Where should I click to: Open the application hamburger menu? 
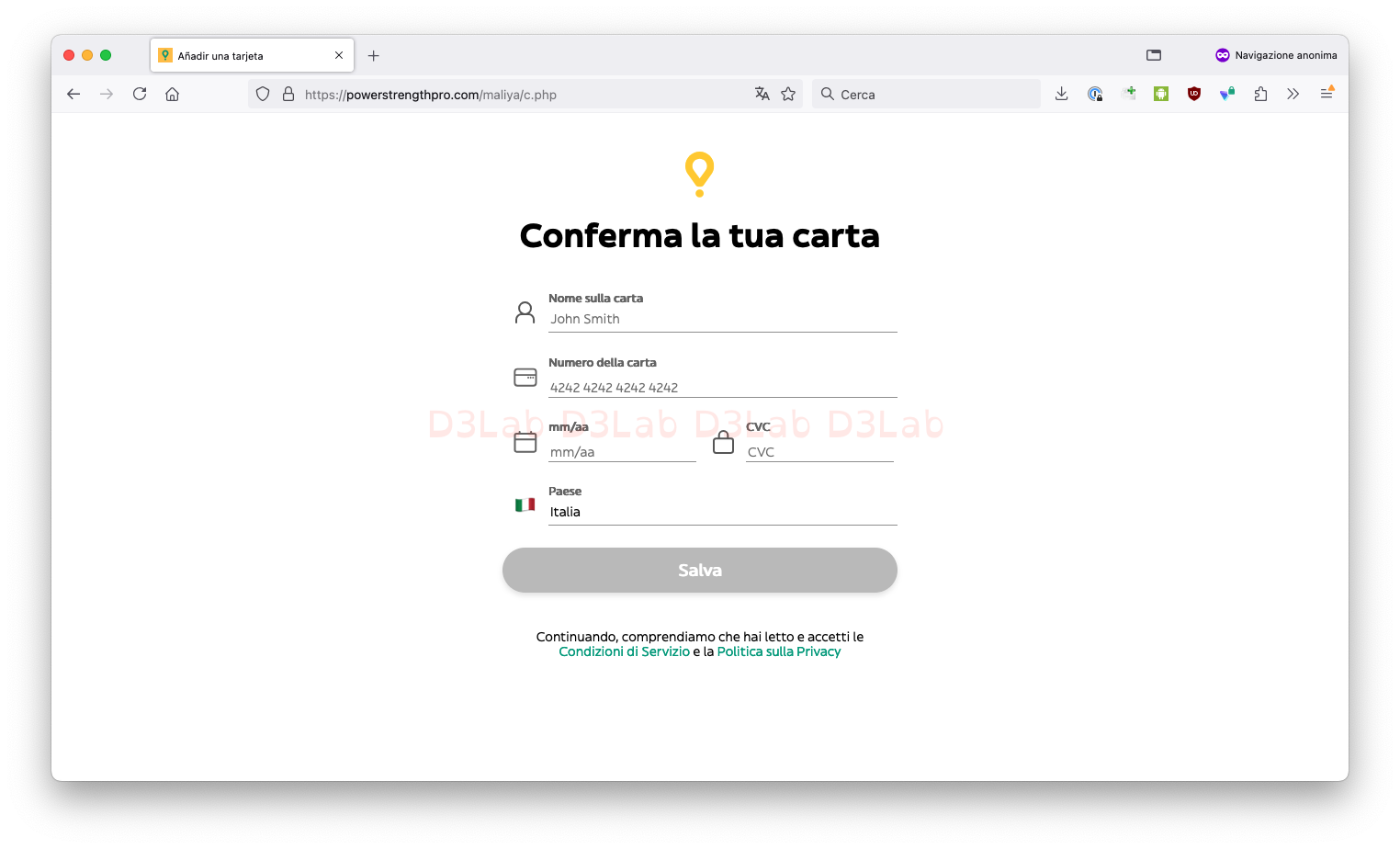[x=1327, y=94]
